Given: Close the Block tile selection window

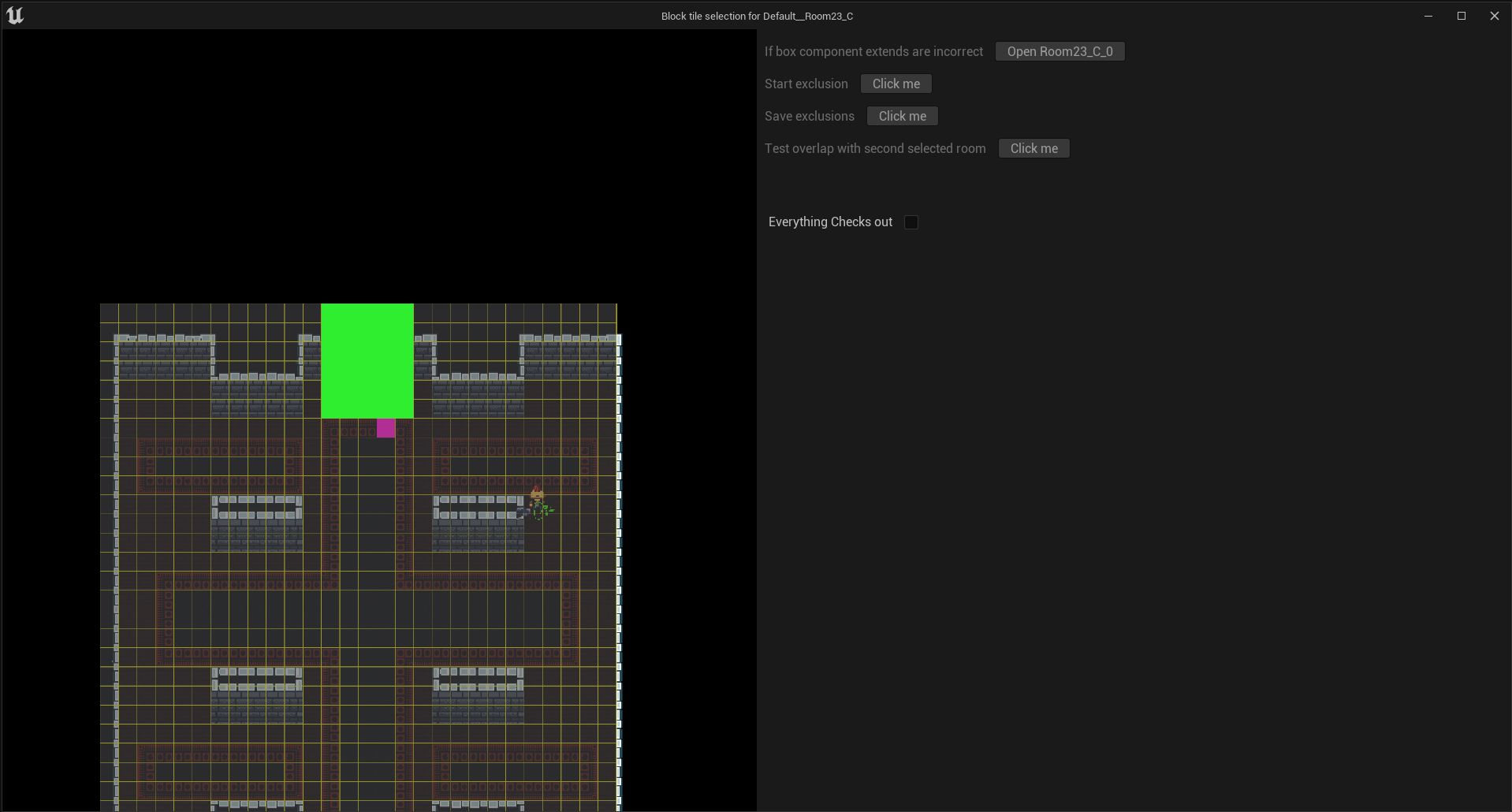Looking at the screenshot, I should click(1494, 16).
